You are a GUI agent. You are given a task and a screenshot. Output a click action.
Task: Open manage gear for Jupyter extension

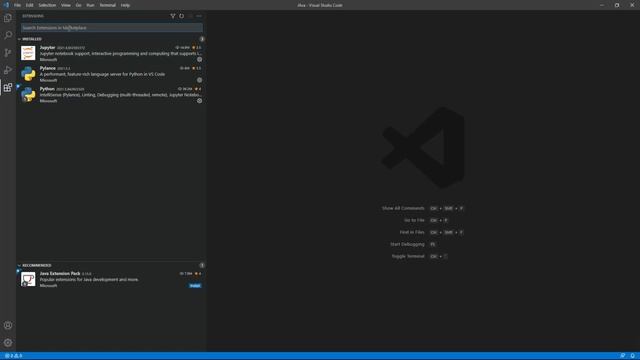click(x=200, y=60)
